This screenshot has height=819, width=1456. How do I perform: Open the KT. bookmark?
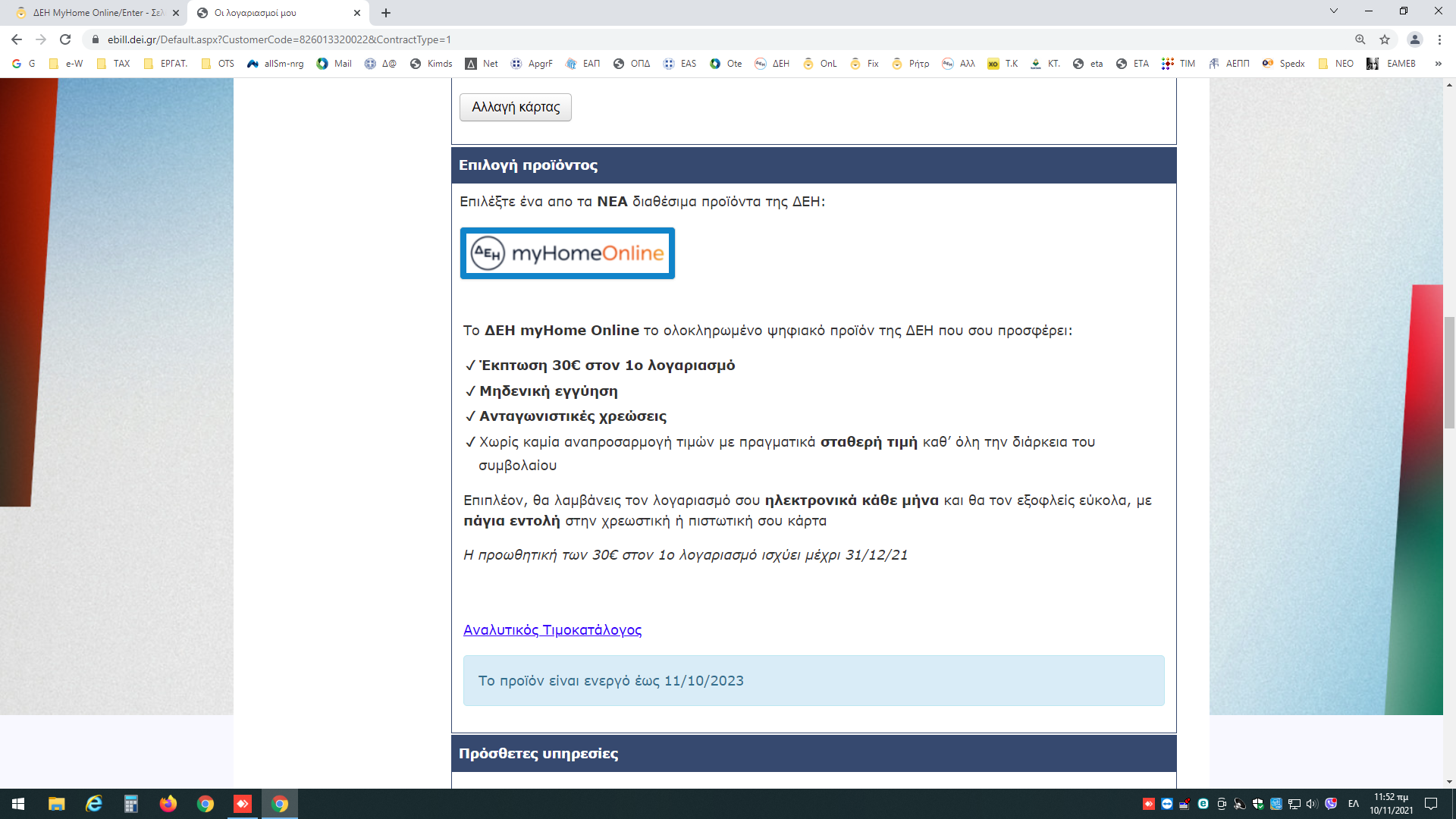1045,64
